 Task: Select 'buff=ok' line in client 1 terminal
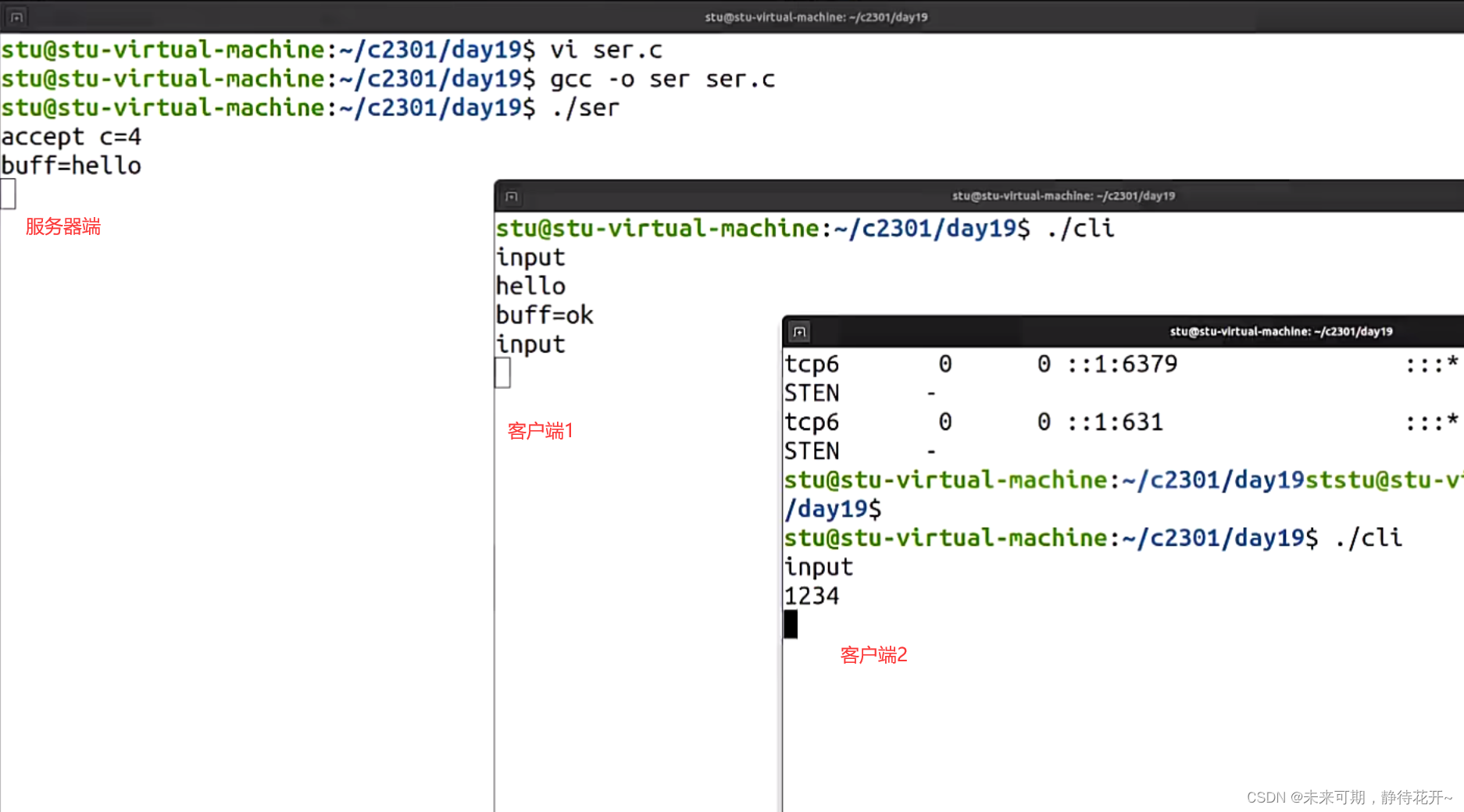coord(545,315)
